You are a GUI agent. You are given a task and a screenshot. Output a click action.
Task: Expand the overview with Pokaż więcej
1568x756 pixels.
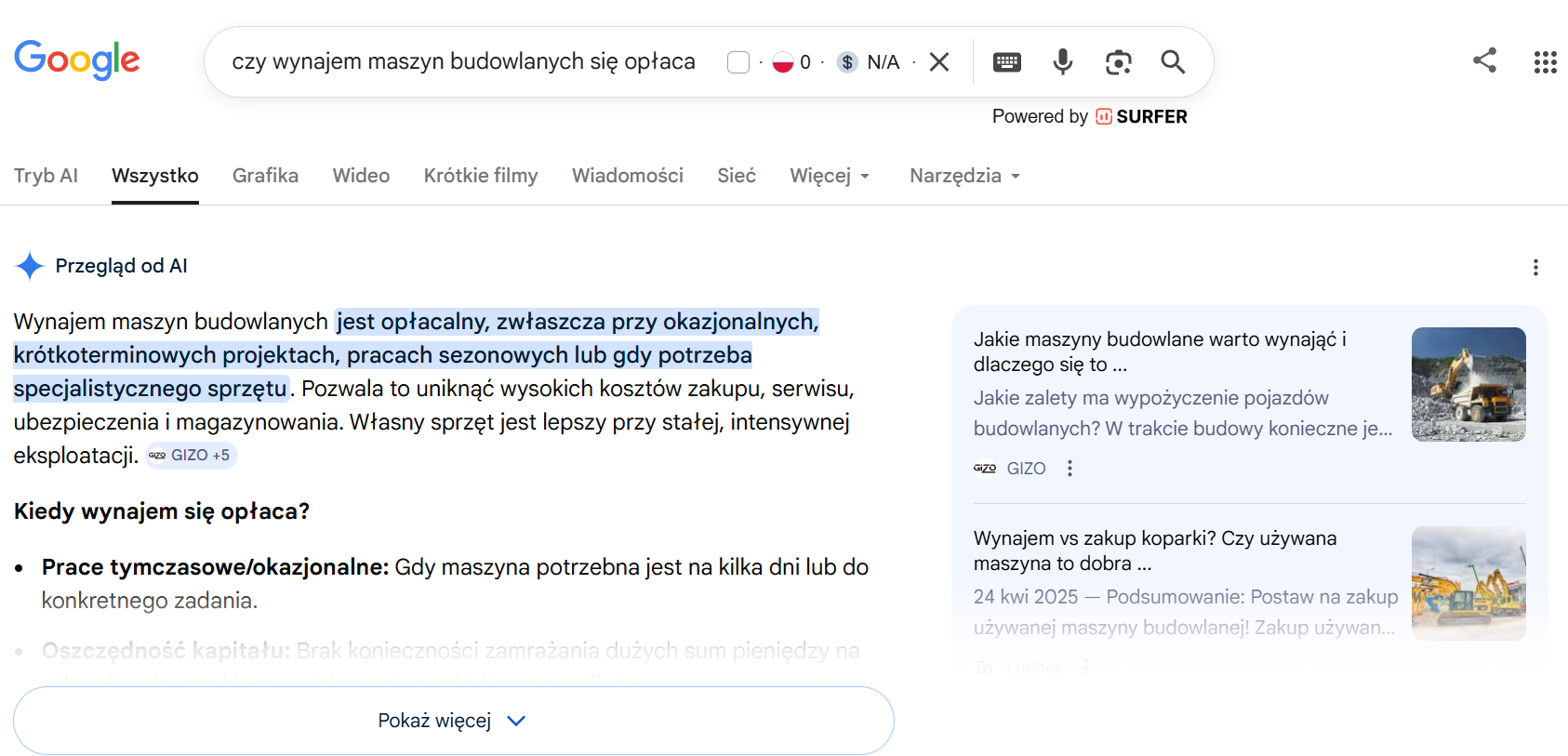[x=454, y=721]
